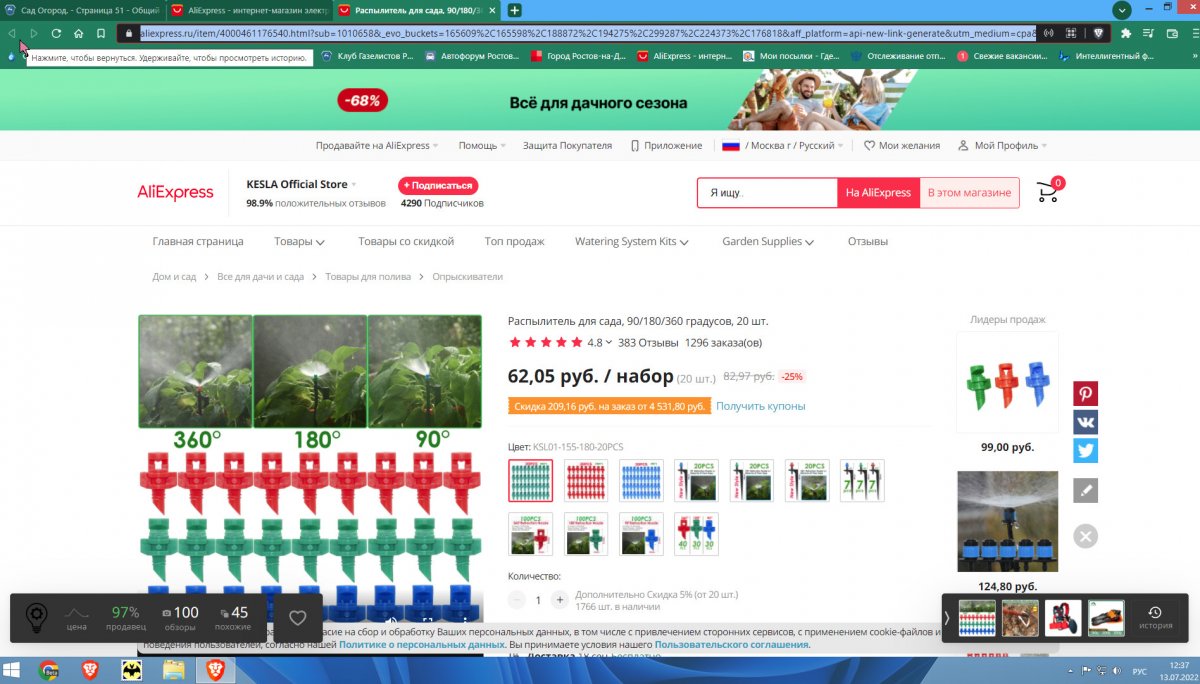Viewport: 1200px width, 684px height.
Task: Open browsing history in the bottom widget
Action: [1155, 618]
